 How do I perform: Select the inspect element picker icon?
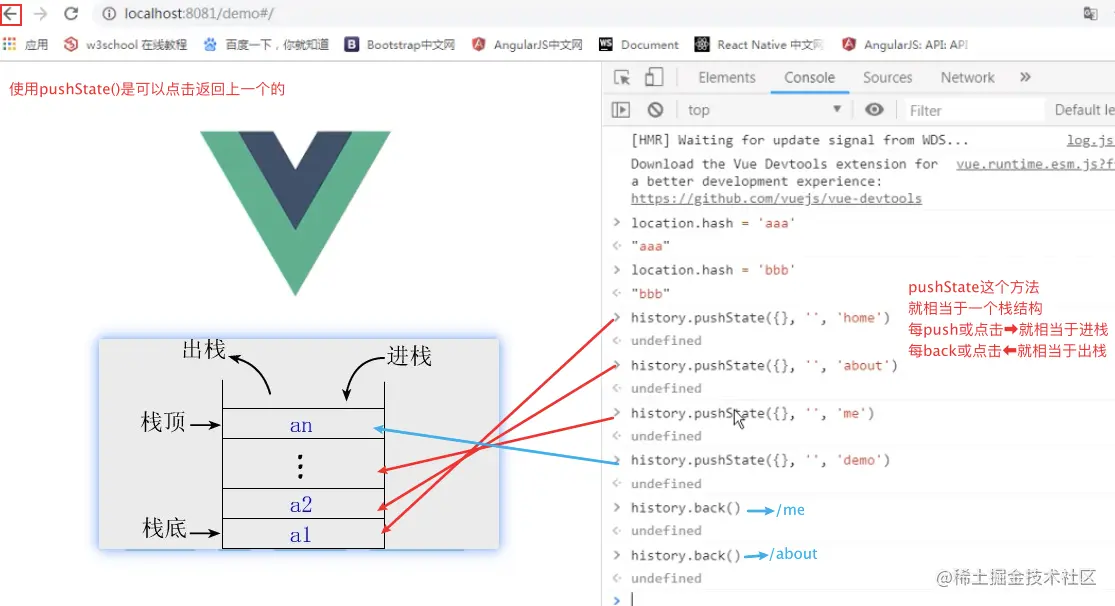pyautogui.click(x=622, y=78)
